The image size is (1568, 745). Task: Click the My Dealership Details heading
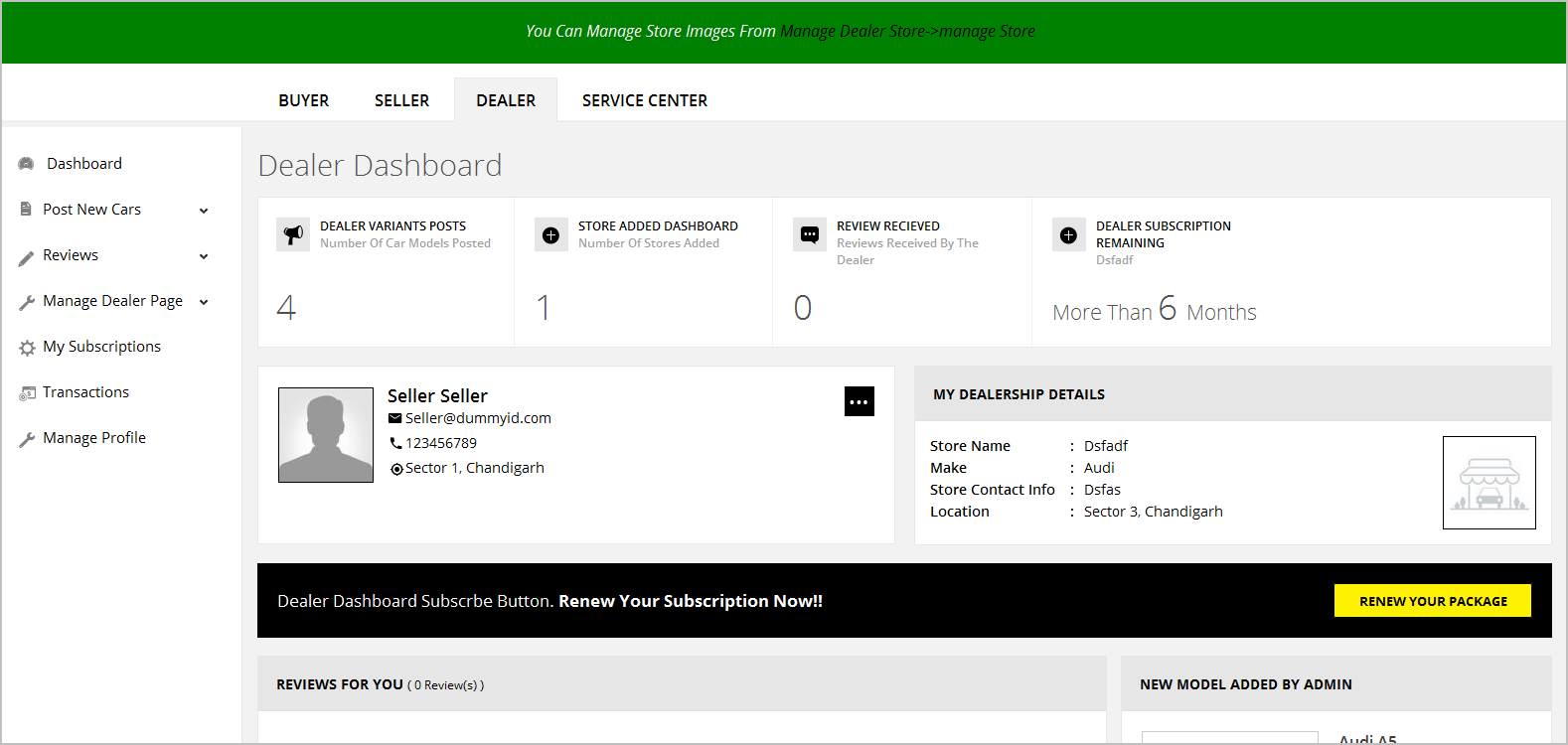pyautogui.click(x=1019, y=394)
